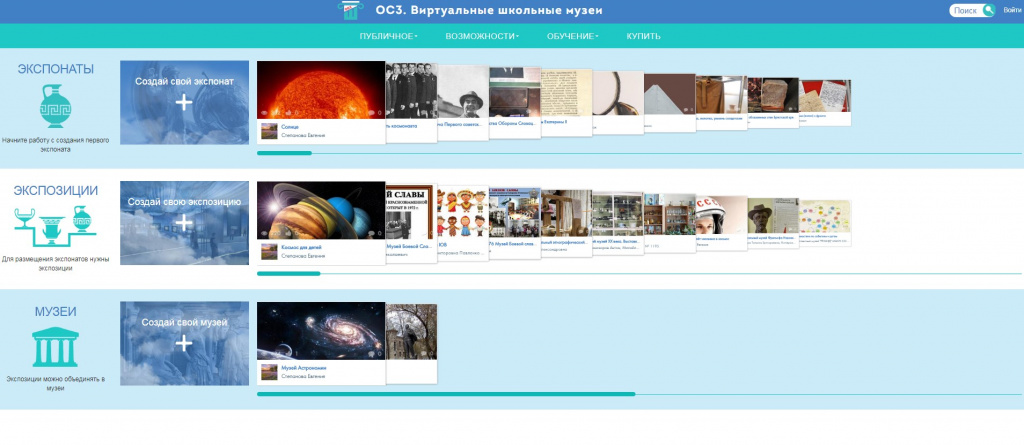Click plus sign on Создай свою экспозицию
This screenshot has width=1024, height=445.
[x=184, y=223]
